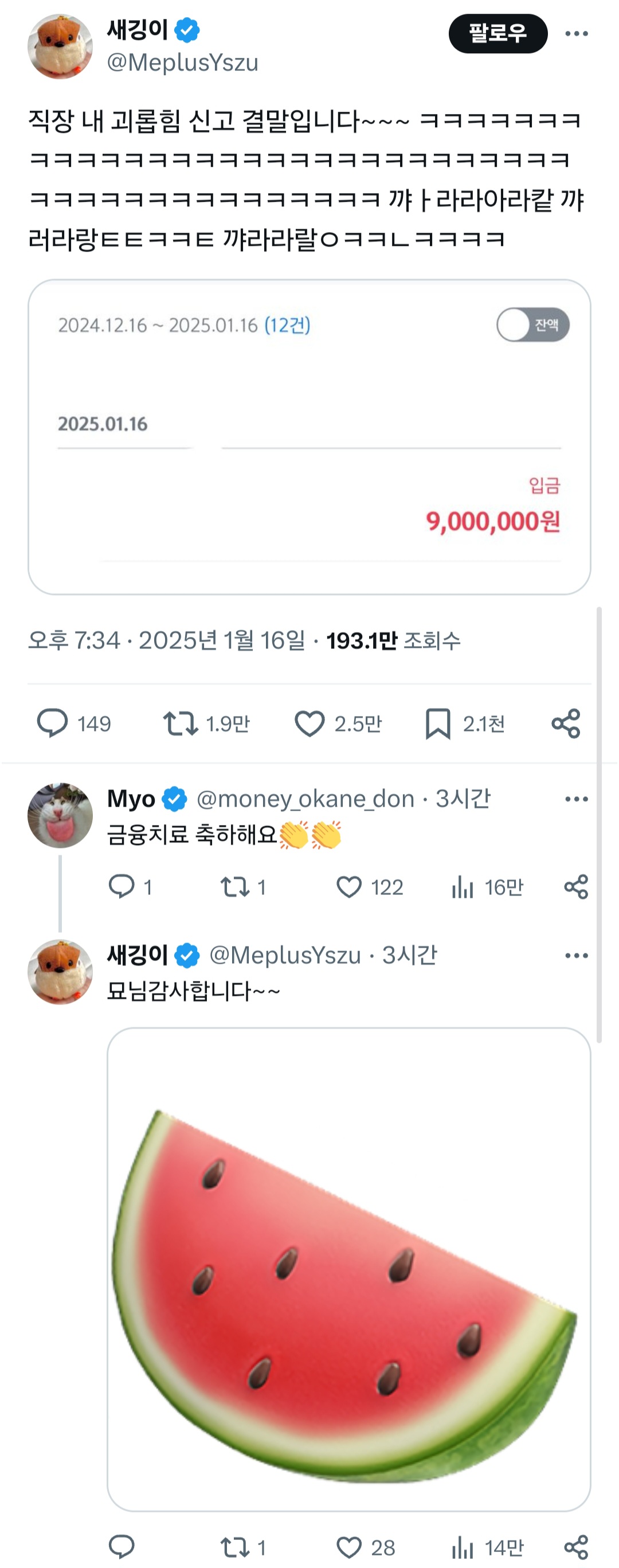The width and height of the screenshot is (619, 1568).
Task: Share the main tweet
Action: 566,723
